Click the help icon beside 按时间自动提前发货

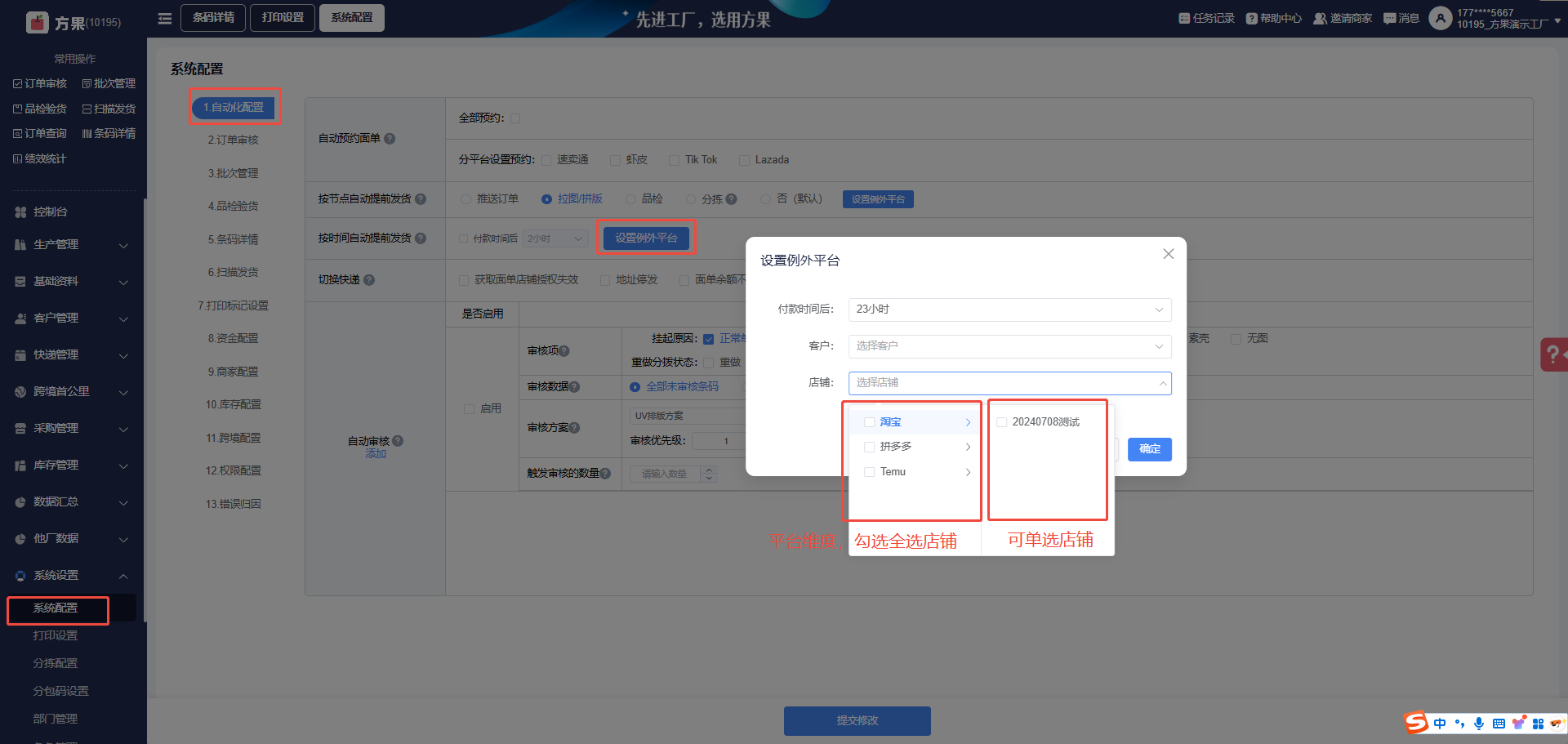click(x=421, y=238)
